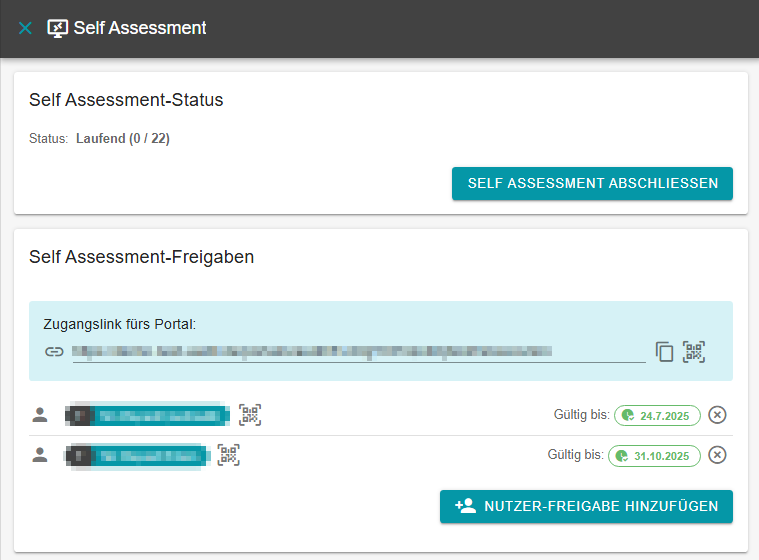Screen dimensions: 759x560
Task: Open the 31.10.2025 validity date chip
Action: click(654, 456)
